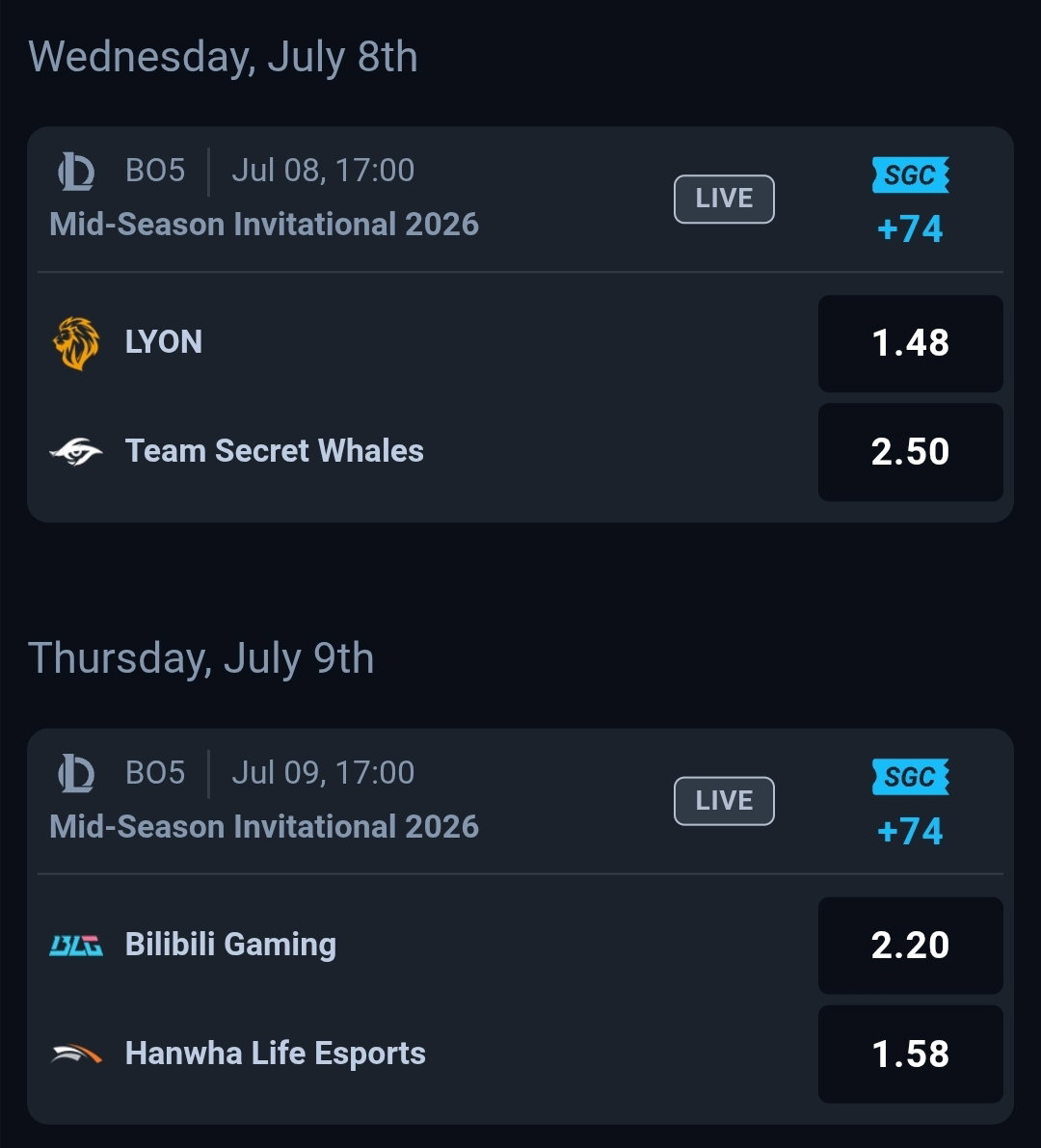Click the Team Secret Whales team name
Viewport: 1041px width, 1148px height.
[x=275, y=451]
